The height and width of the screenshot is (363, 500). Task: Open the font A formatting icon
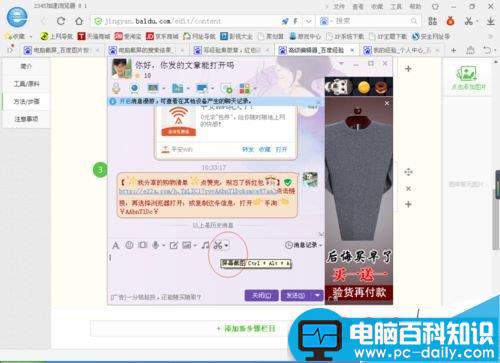click(x=115, y=246)
